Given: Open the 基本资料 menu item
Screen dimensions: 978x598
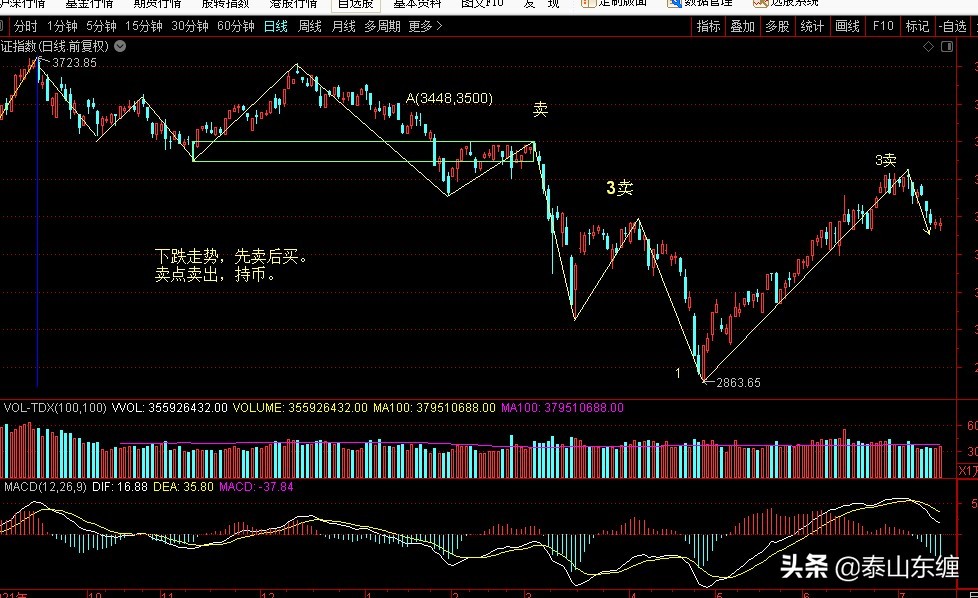Looking at the screenshot, I should pyautogui.click(x=417, y=4).
